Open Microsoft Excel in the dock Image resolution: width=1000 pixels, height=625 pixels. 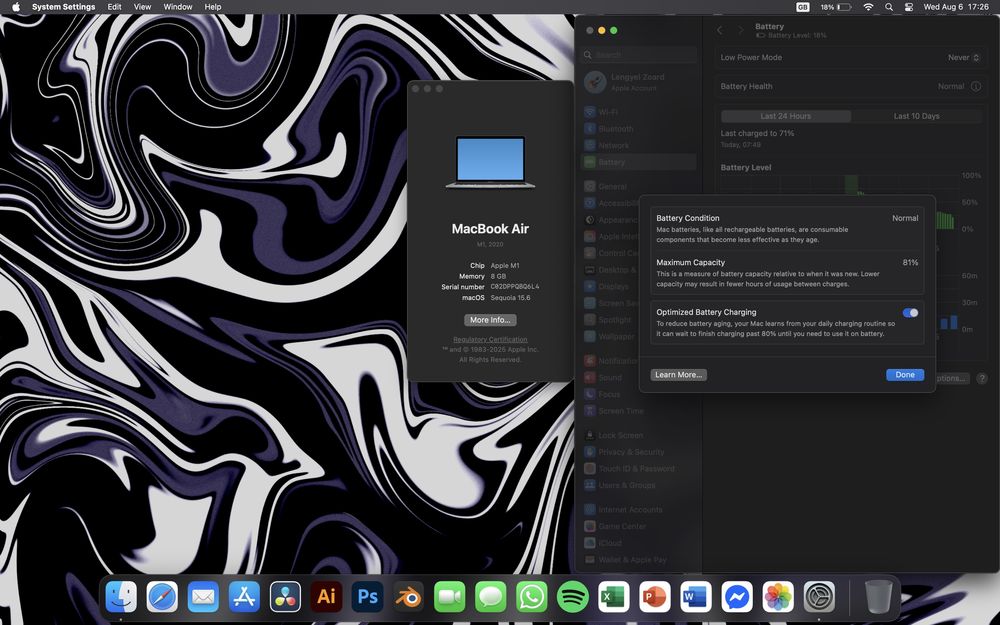pos(614,597)
